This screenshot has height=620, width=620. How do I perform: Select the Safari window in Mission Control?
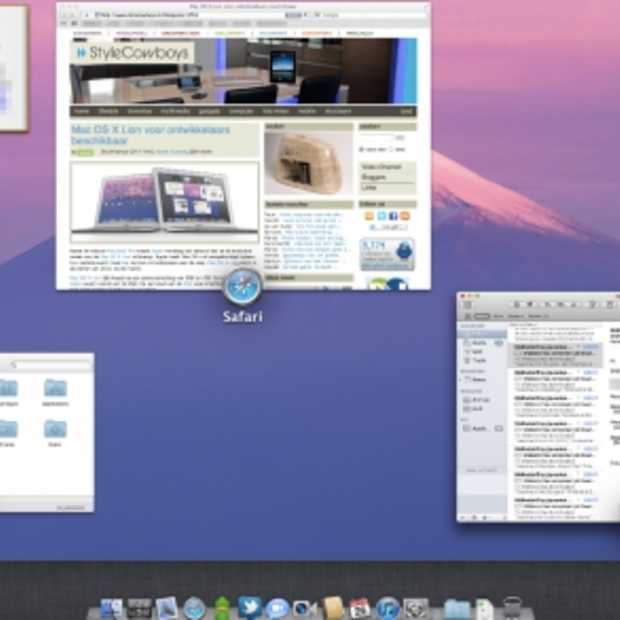243,146
